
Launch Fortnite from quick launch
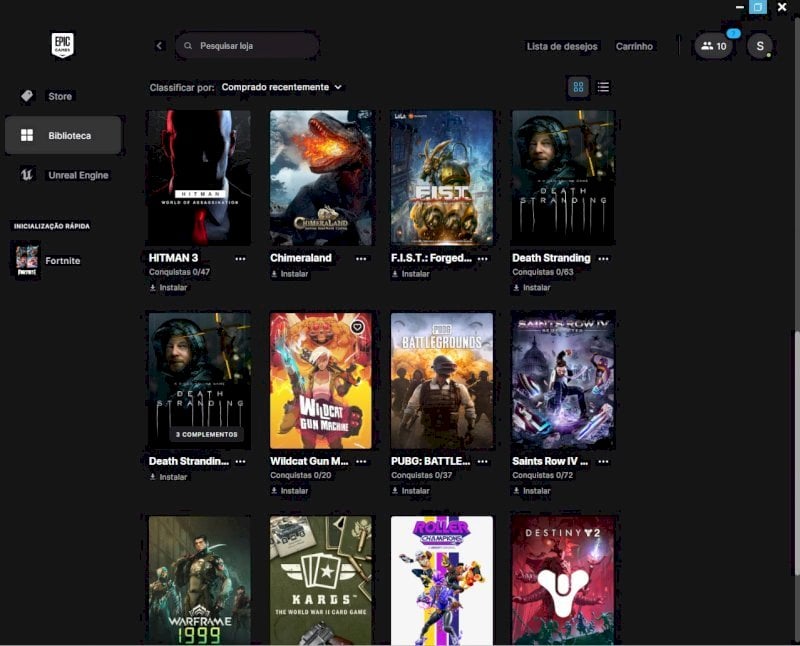pos(47,261)
